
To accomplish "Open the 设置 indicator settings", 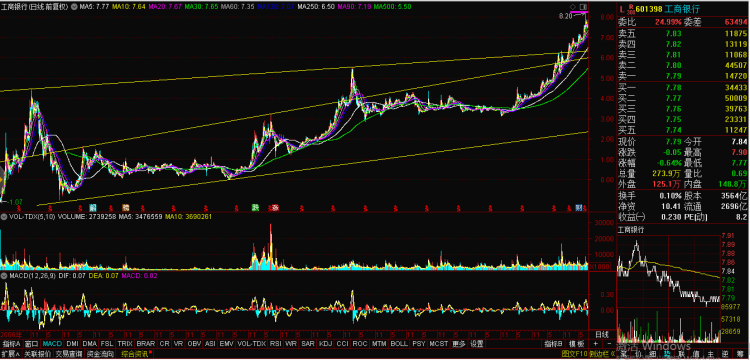I will (x=476, y=344).
